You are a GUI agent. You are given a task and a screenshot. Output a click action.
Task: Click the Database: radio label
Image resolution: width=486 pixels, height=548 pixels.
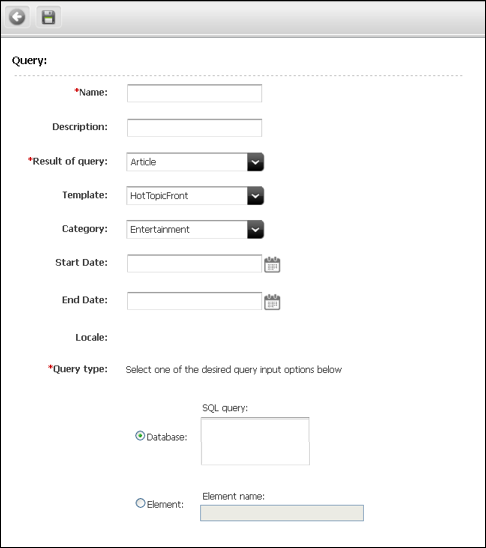coord(167,437)
